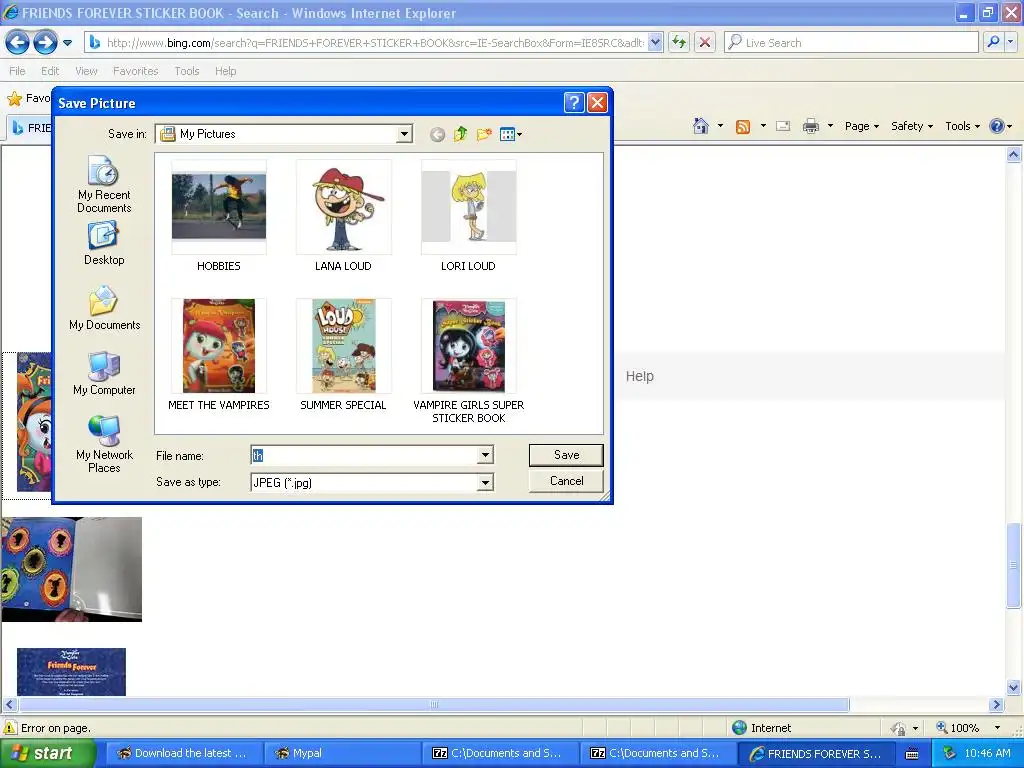This screenshot has height=768, width=1024.
Task: Click the Cancel button
Action: point(566,481)
